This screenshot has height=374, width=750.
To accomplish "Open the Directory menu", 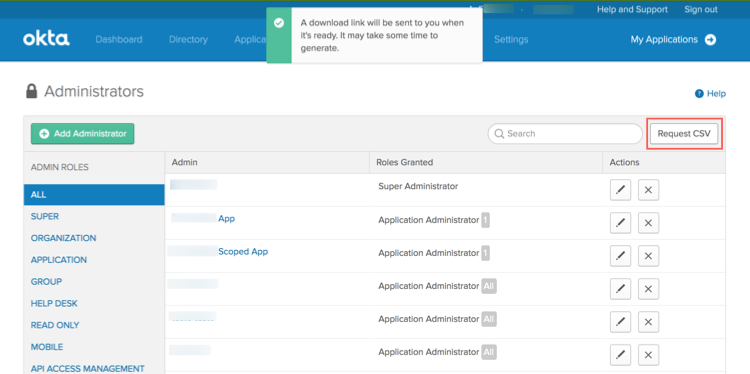I will (188, 40).
